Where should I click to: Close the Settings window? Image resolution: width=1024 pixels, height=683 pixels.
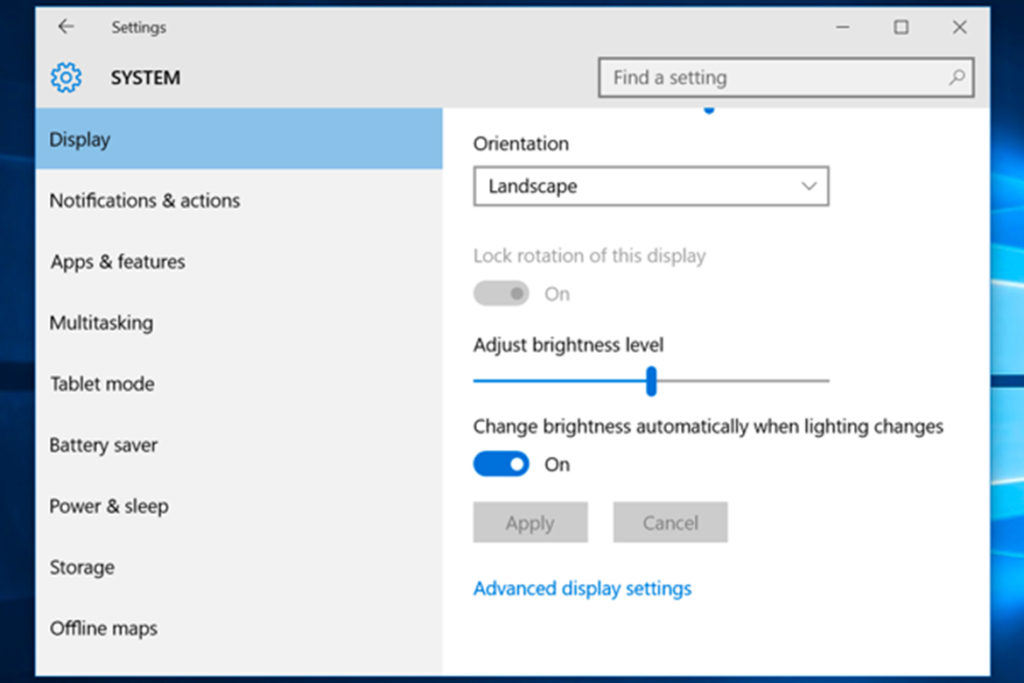pos(959,27)
